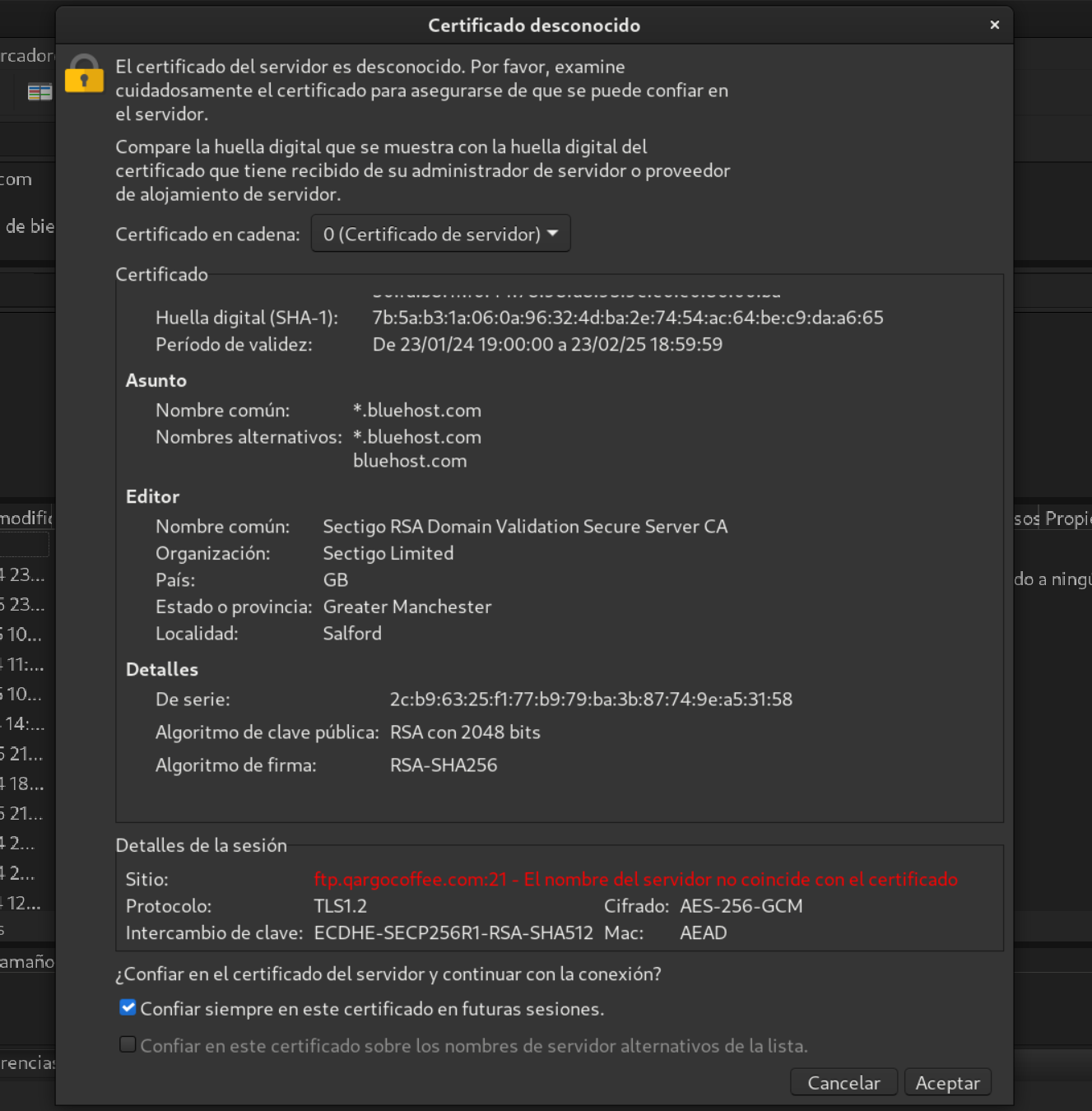Select the serial number starting 2c:b9:63
The height and width of the screenshot is (1111, 1092).
(591, 700)
